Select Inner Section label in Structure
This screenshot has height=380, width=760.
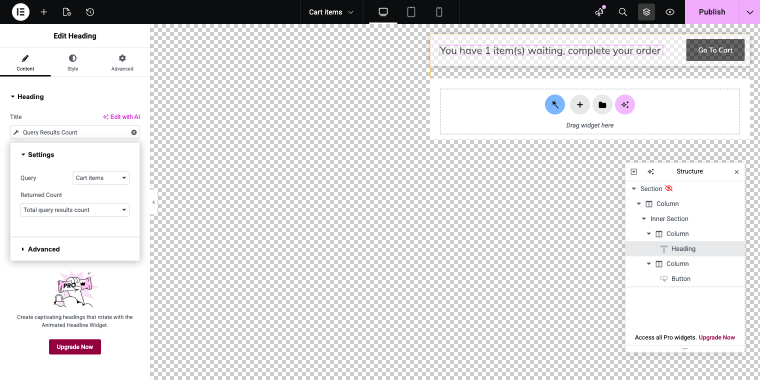pos(669,219)
